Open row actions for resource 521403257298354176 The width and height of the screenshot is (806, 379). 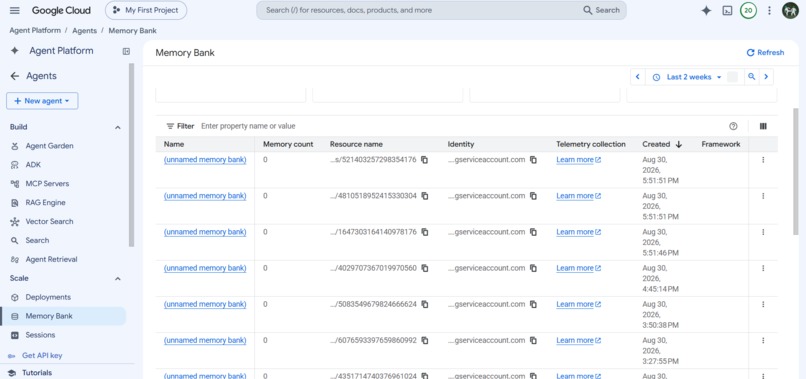coord(763,160)
